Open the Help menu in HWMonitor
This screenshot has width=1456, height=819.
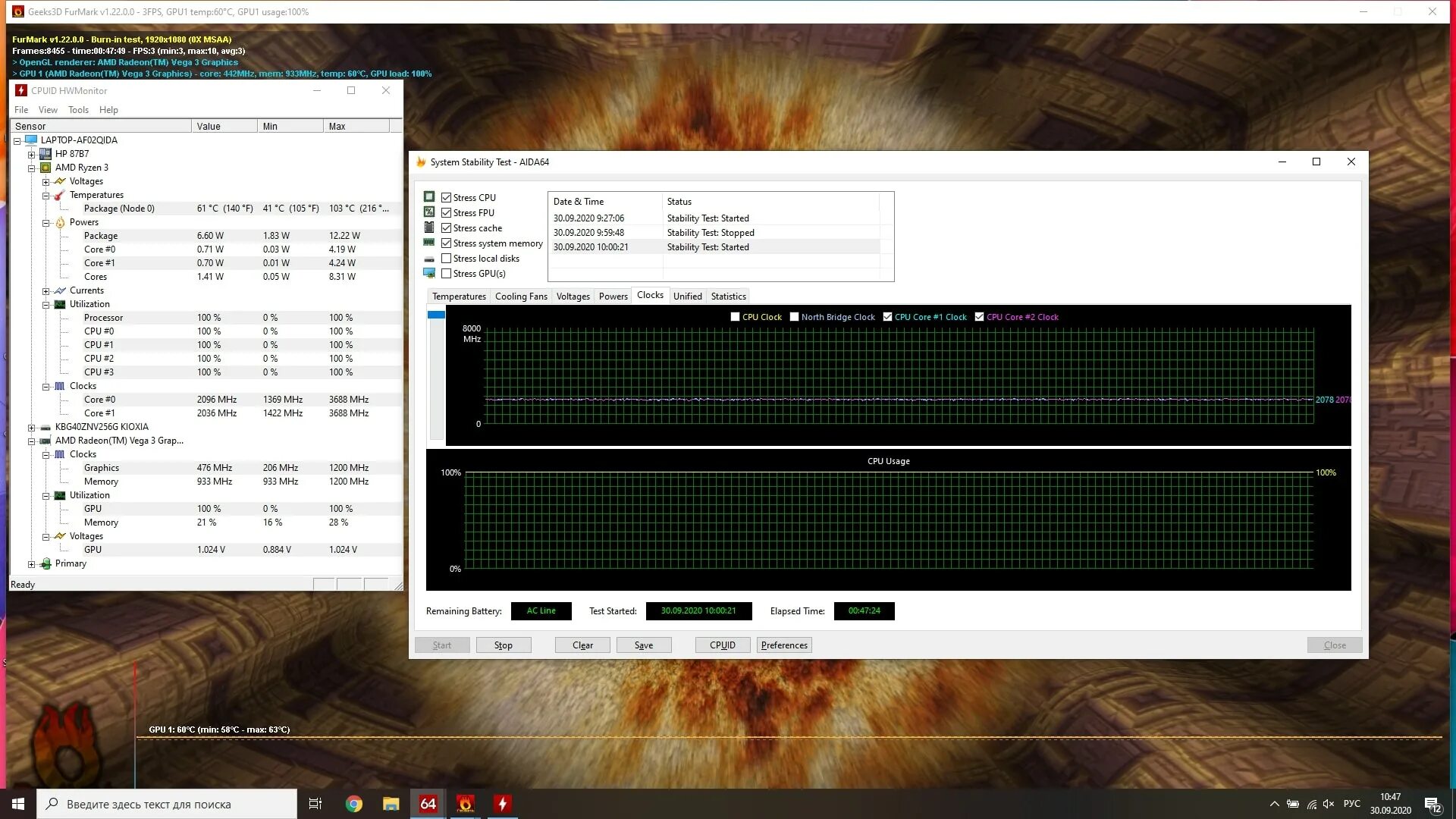coord(108,109)
